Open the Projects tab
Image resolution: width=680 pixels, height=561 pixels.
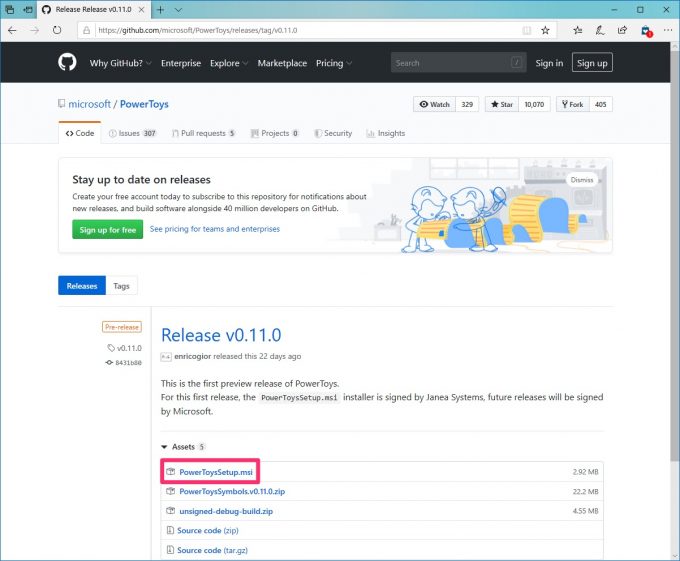click(x=275, y=133)
